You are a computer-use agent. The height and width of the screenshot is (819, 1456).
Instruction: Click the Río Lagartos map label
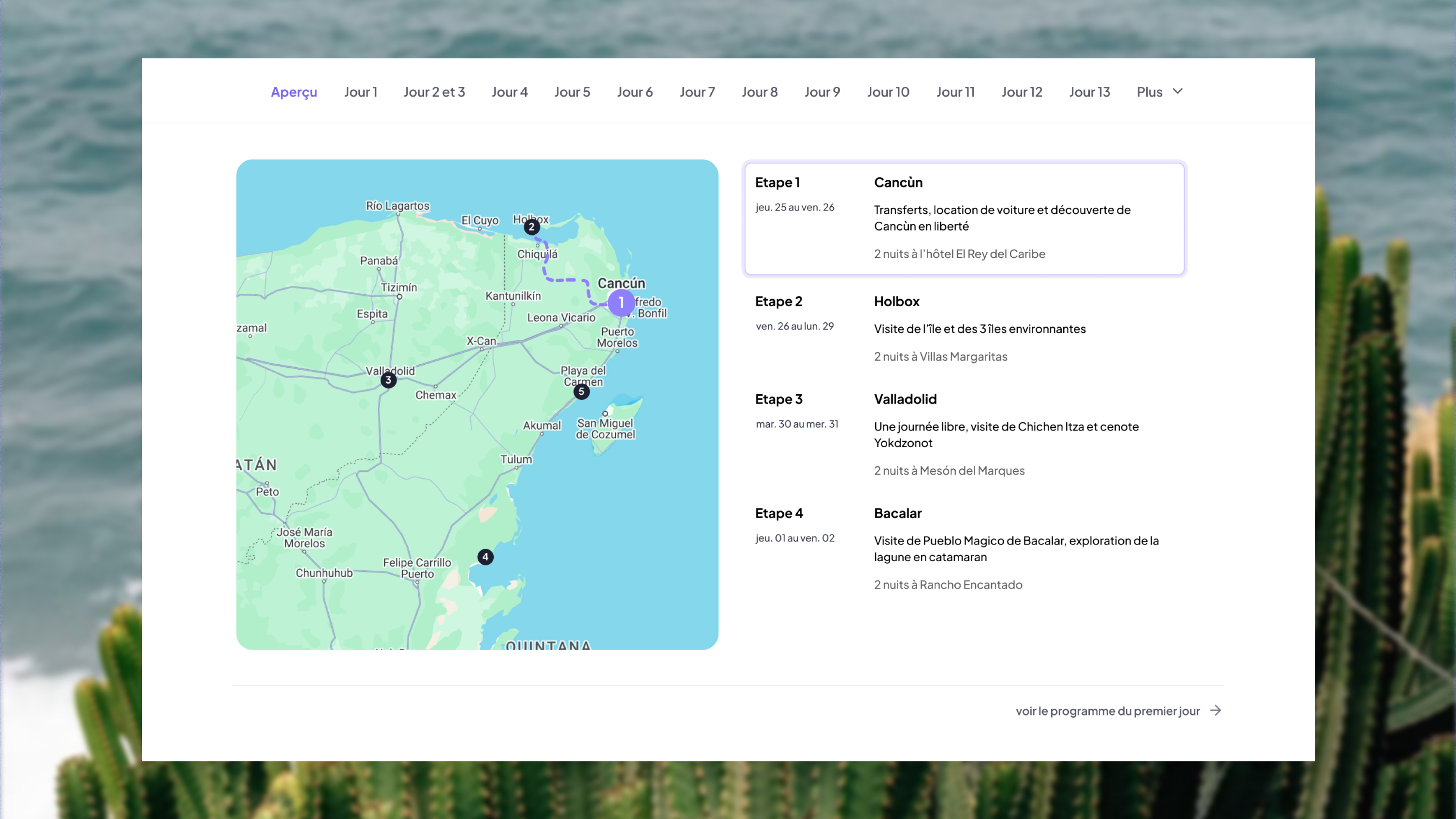(397, 206)
